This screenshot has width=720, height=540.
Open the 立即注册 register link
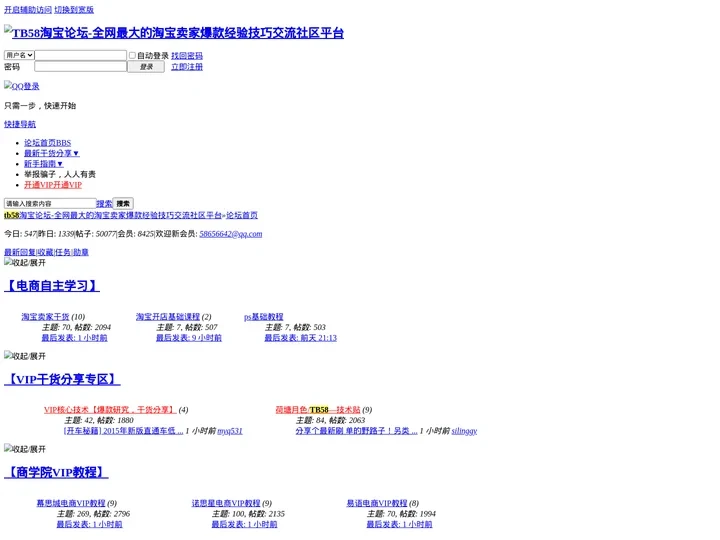pos(187,67)
